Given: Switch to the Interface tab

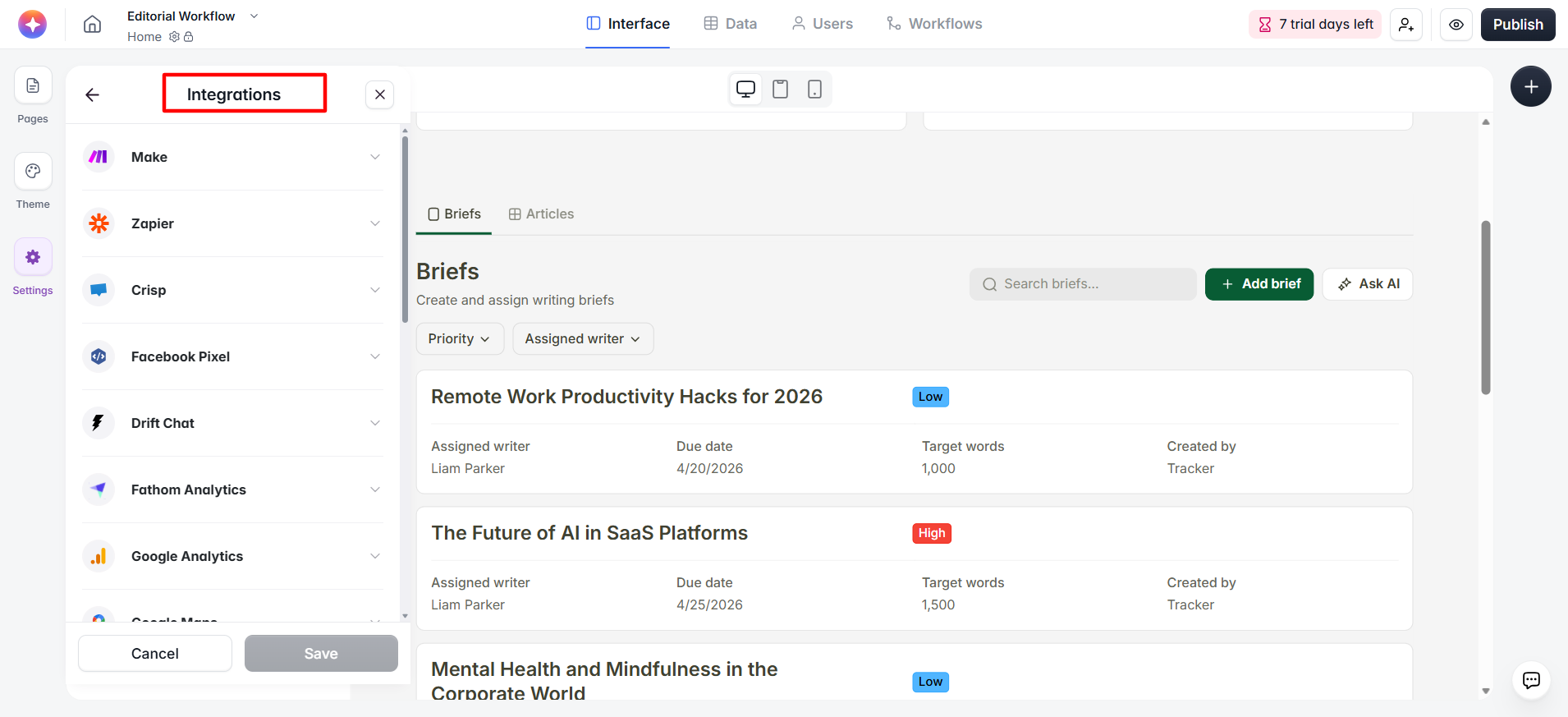Looking at the screenshot, I should [x=628, y=24].
